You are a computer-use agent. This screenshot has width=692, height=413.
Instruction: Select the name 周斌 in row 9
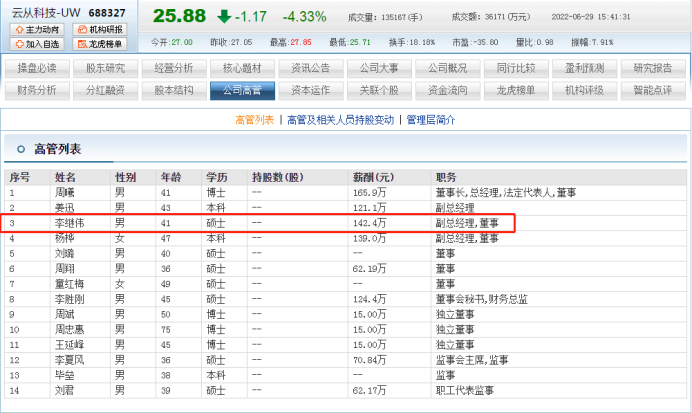pos(64,315)
